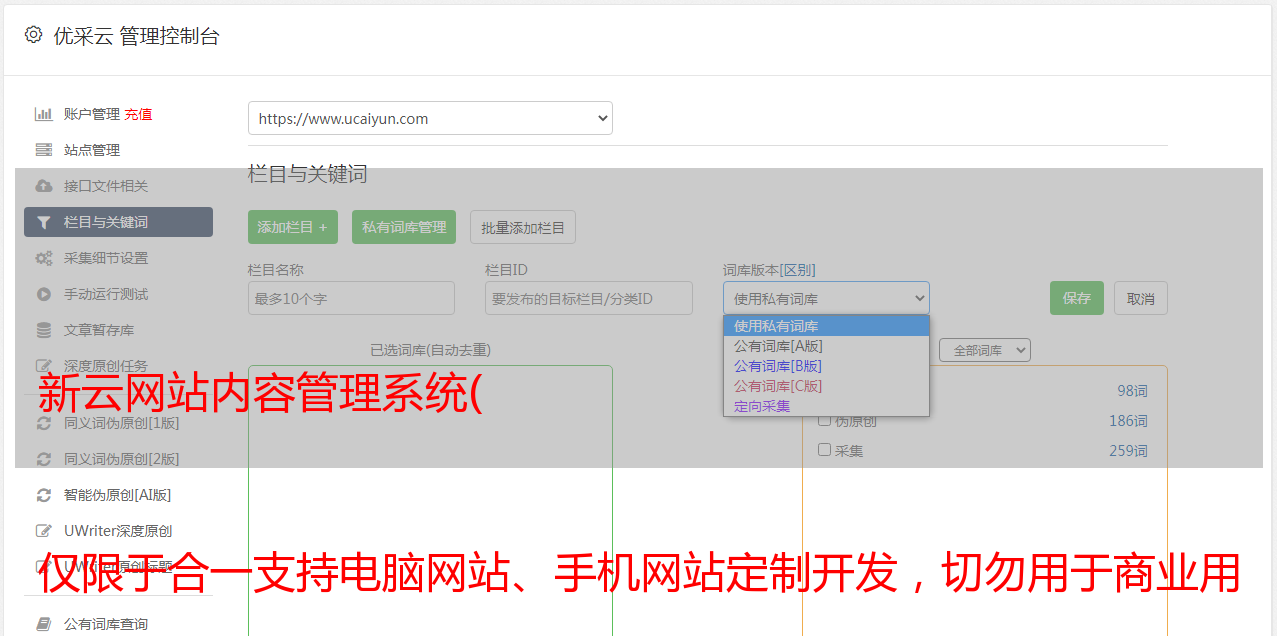The height and width of the screenshot is (636, 1277).
Task: Click the gear icon beside 优采云 管理控制台
Action: point(33,35)
